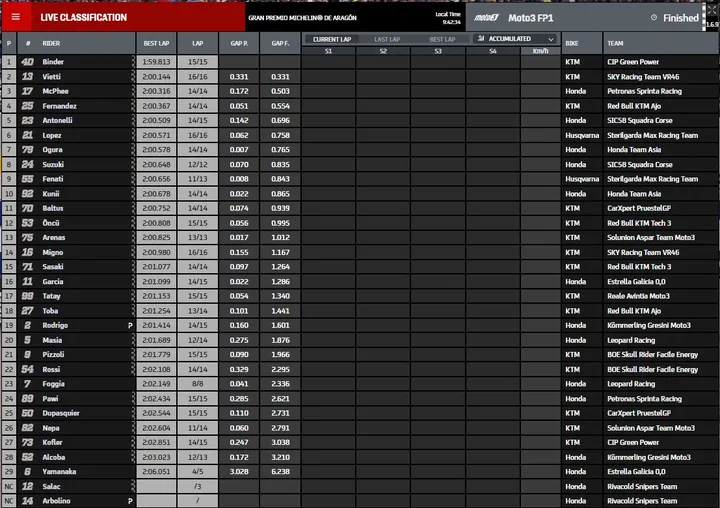
Task: Open the hamburger menu
Action: click(16, 17)
